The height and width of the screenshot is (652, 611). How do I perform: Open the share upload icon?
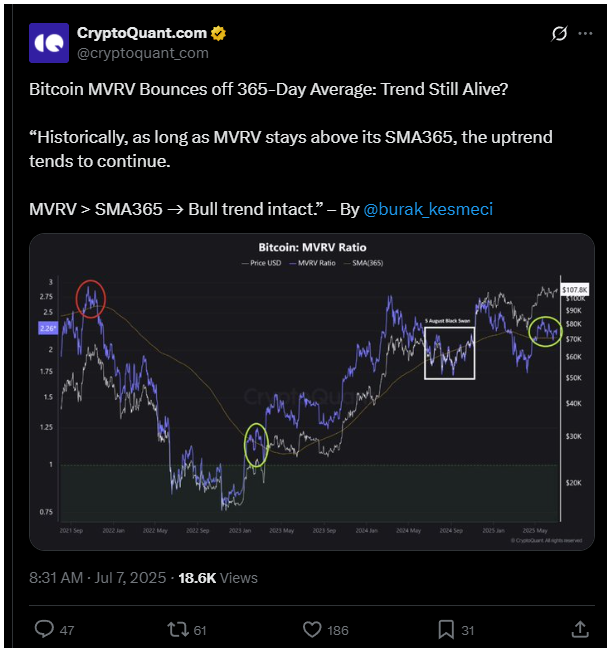coord(580,629)
